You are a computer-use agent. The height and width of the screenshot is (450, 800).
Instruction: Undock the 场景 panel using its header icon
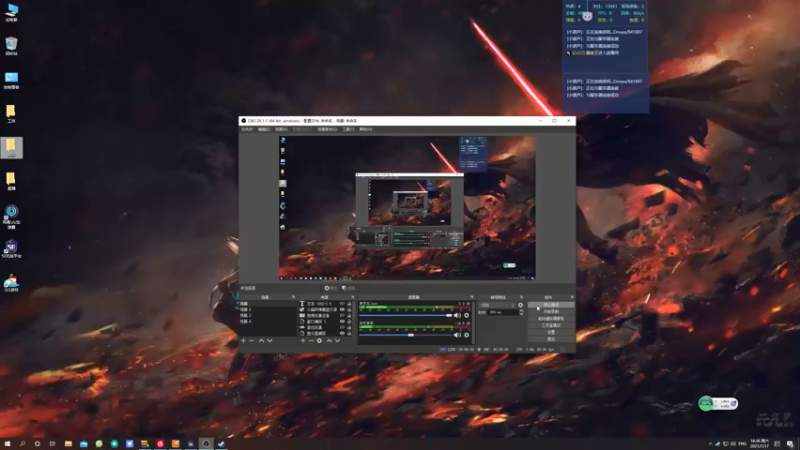pyautogui.click(x=293, y=297)
